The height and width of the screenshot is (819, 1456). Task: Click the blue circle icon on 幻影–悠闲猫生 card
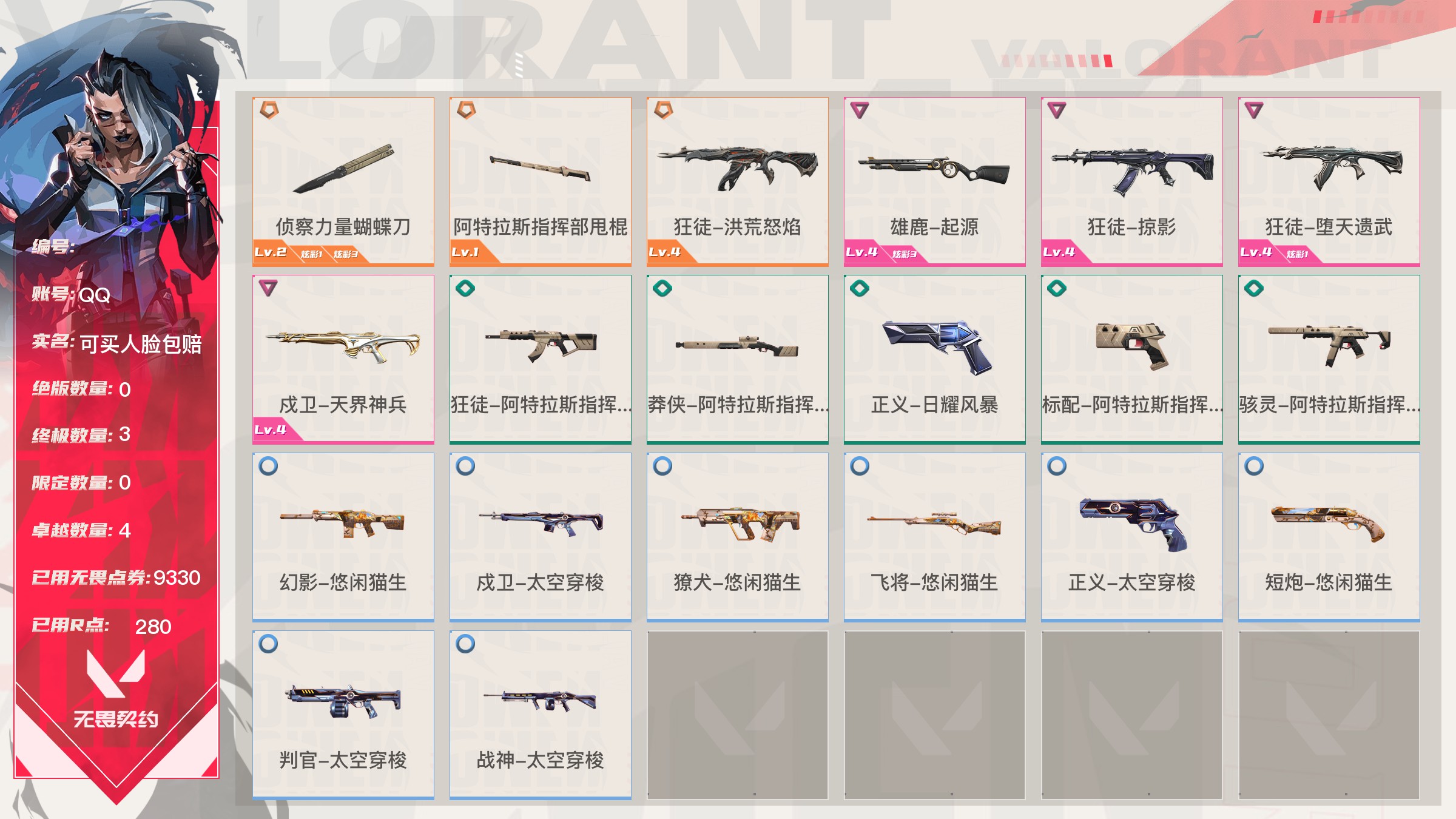coord(268,466)
